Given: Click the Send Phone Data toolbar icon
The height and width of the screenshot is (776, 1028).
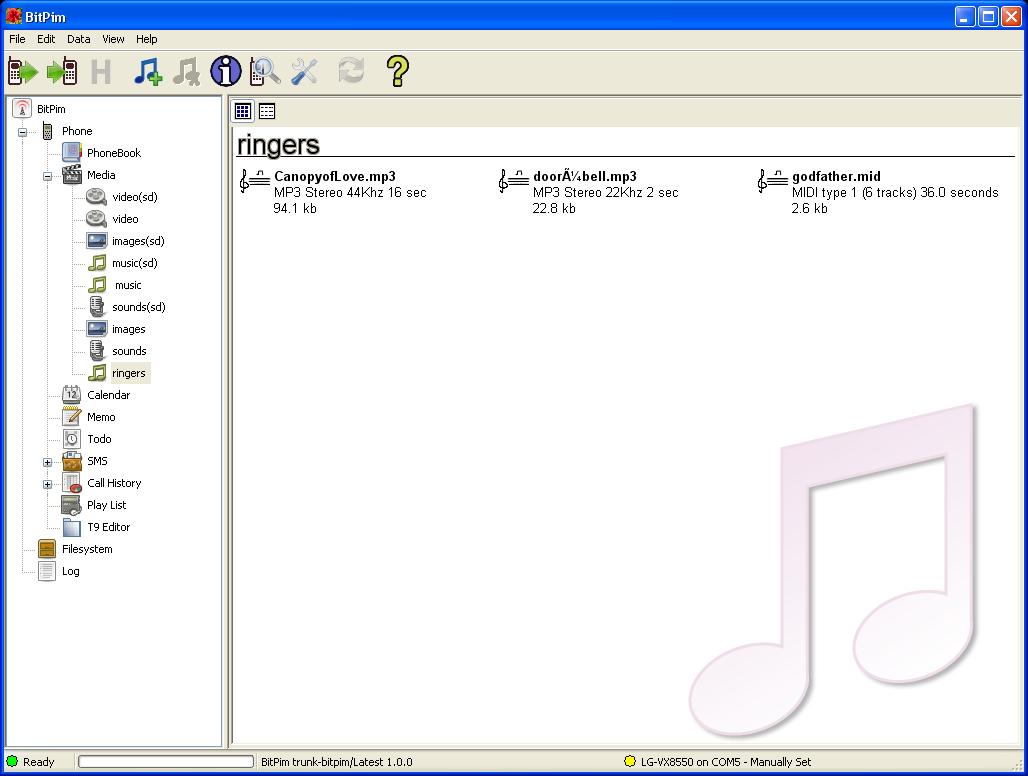Looking at the screenshot, I should tap(62, 71).
